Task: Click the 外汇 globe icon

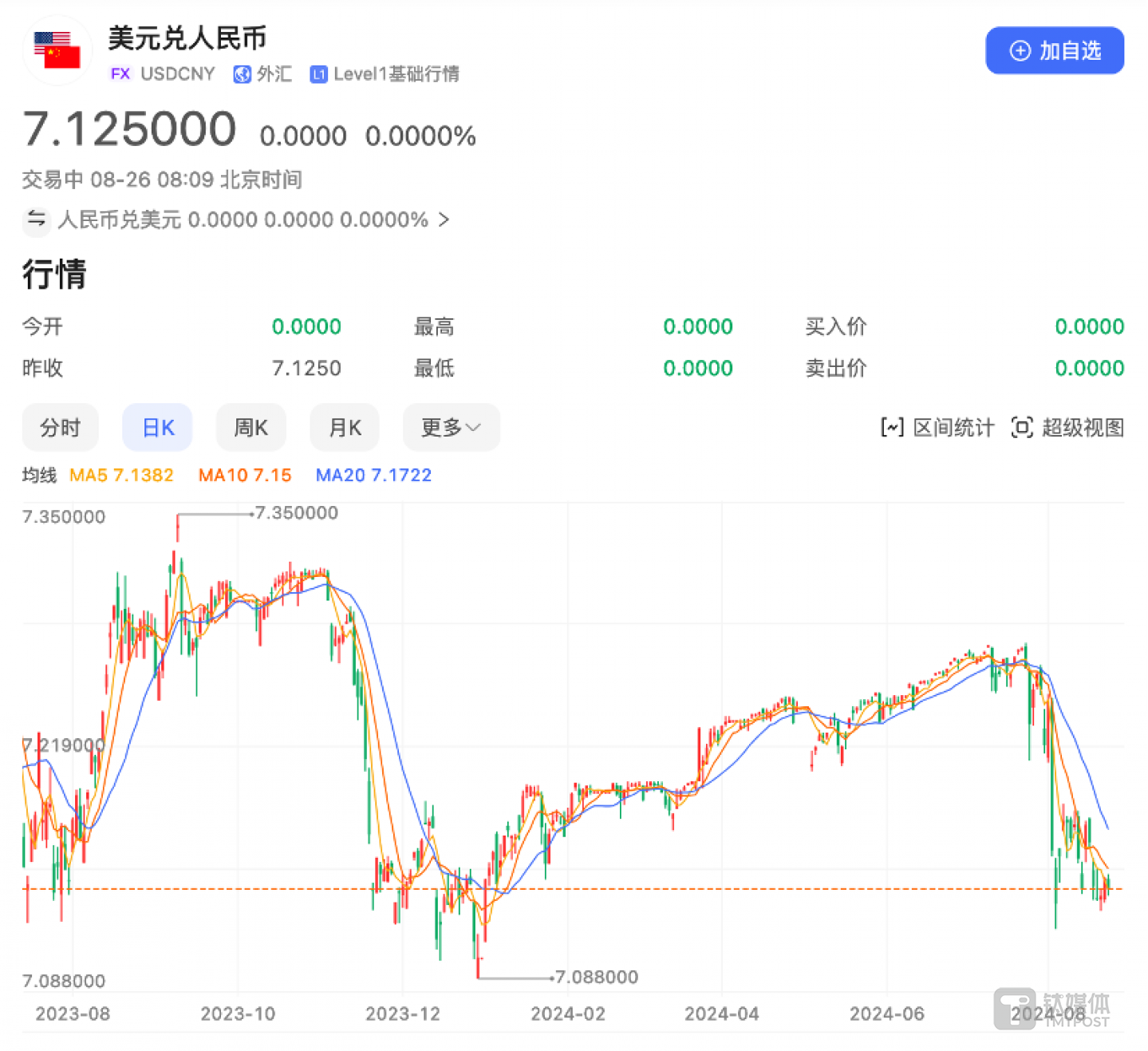Action: (243, 74)
